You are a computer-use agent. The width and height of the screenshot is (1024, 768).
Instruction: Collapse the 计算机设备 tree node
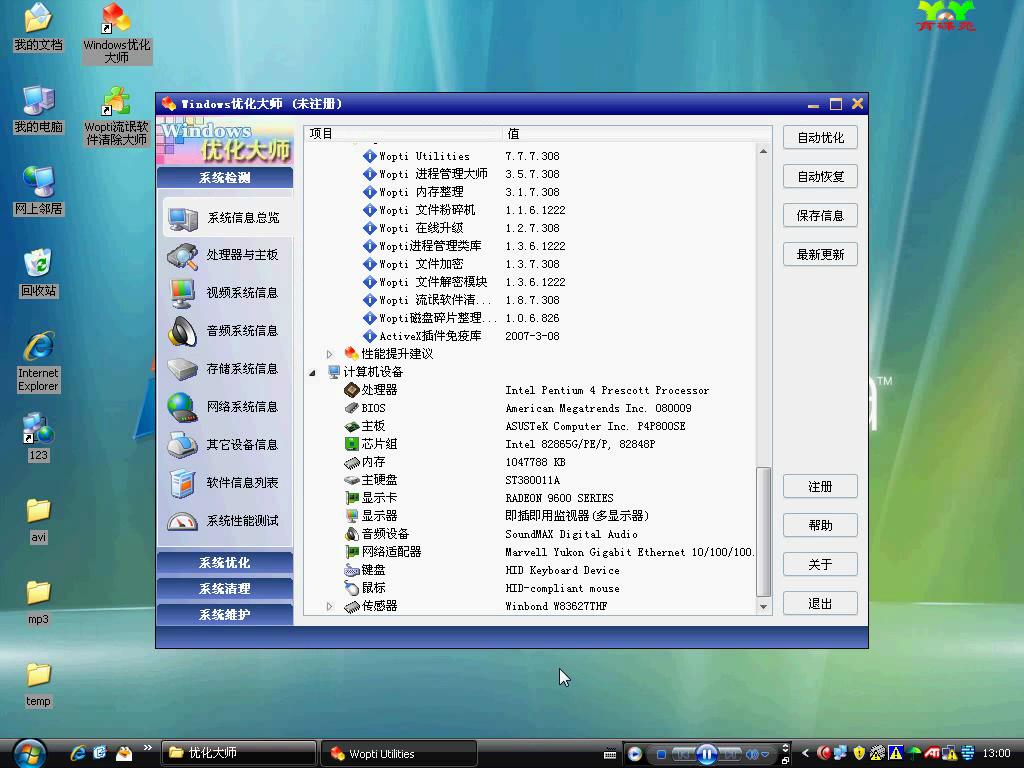(312, 372)
